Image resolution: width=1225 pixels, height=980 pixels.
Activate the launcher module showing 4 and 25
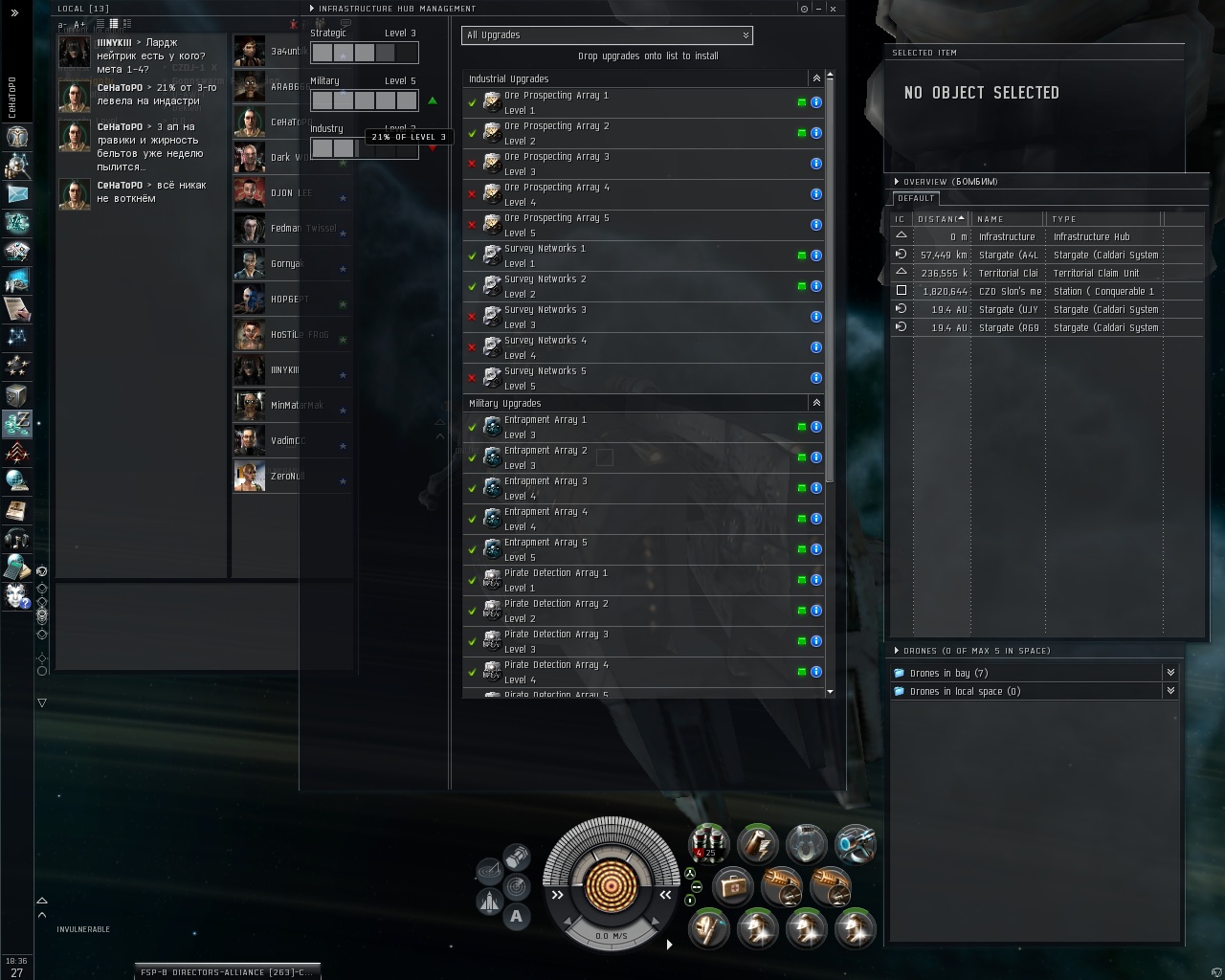point(709,844)
